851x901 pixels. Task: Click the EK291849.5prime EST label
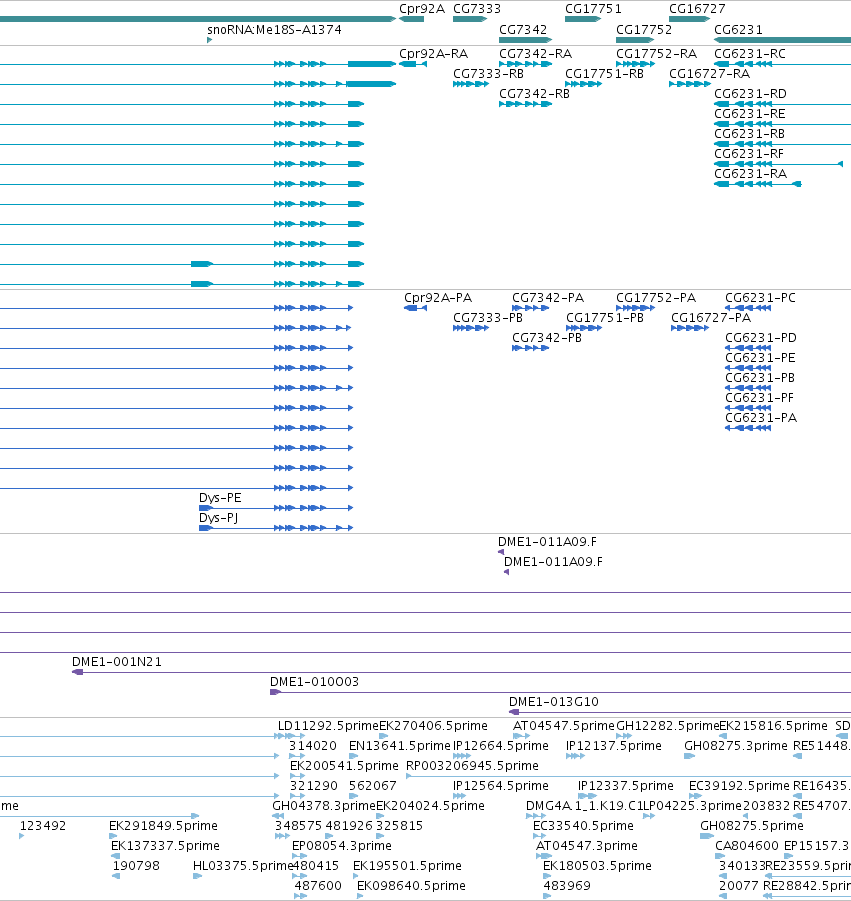coord(163,826)
